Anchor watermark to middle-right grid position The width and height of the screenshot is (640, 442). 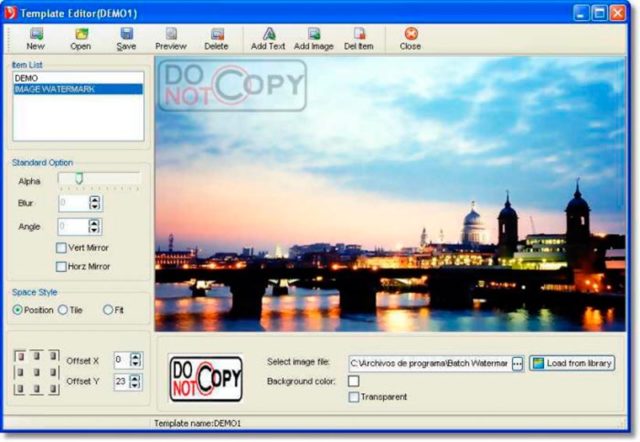coord(53,372)
